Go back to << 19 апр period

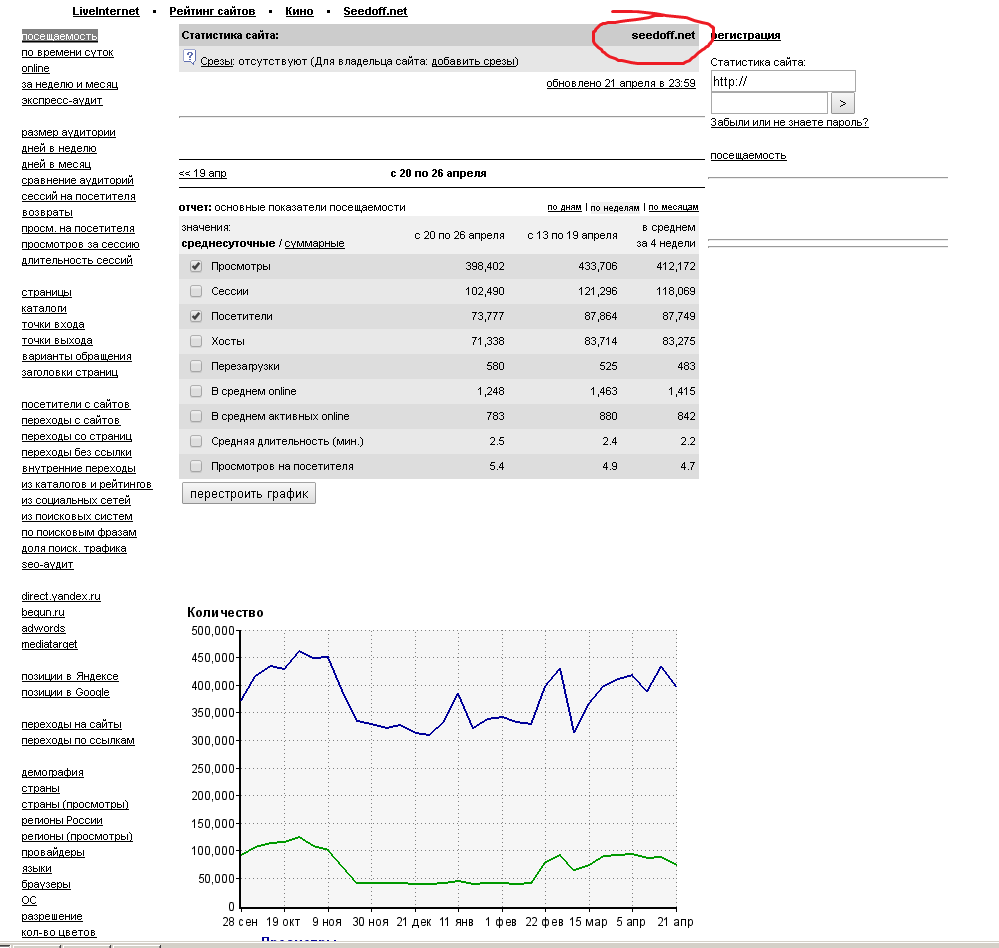203,173
